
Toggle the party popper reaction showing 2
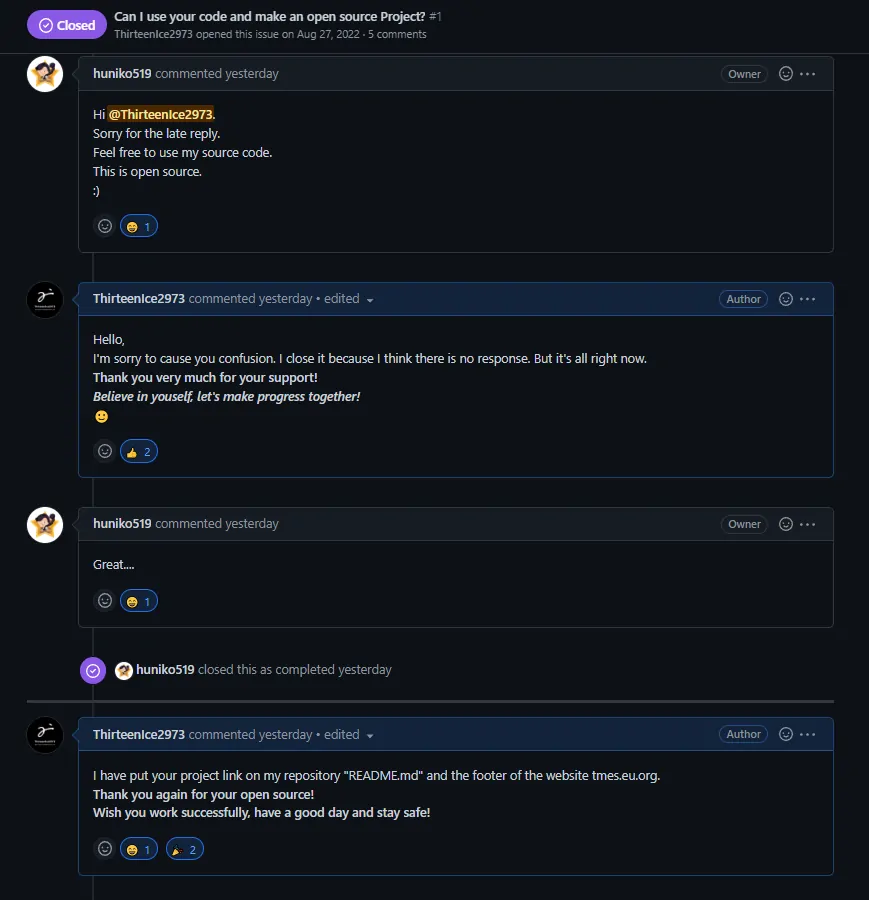pos(185,849)
